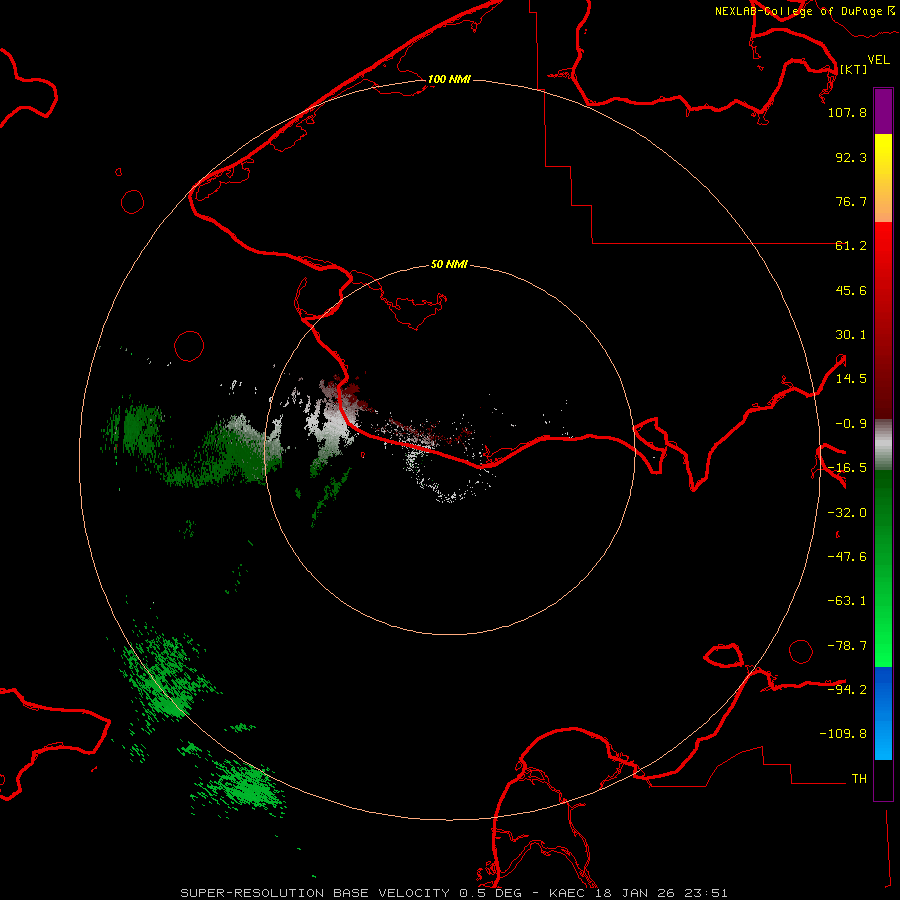Click the -94.2 velocity scale value
Image resolution: width=900 pixels, height=900 pixels.
click(x=847, y=689)
